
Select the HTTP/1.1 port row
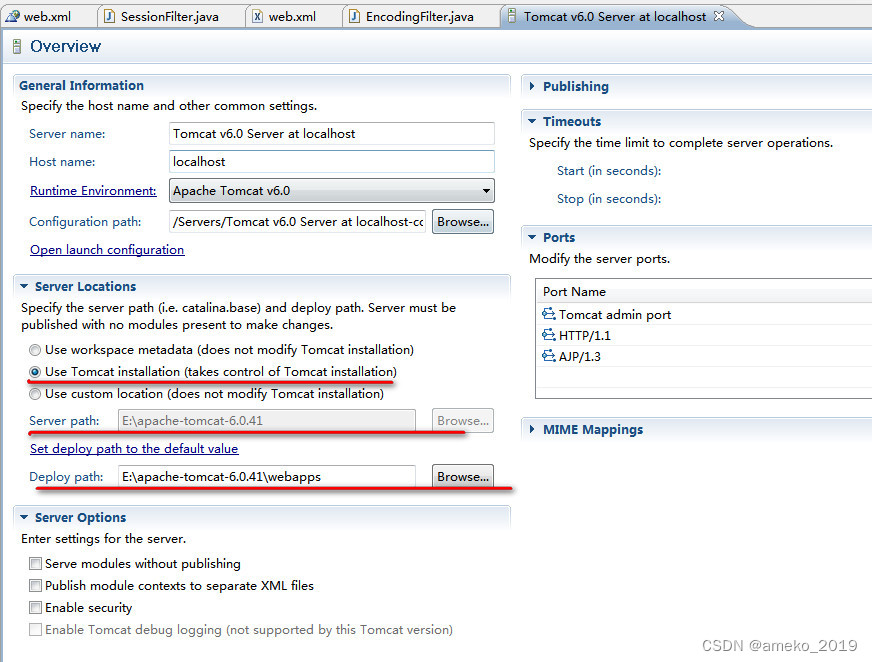tap(705, 335)
